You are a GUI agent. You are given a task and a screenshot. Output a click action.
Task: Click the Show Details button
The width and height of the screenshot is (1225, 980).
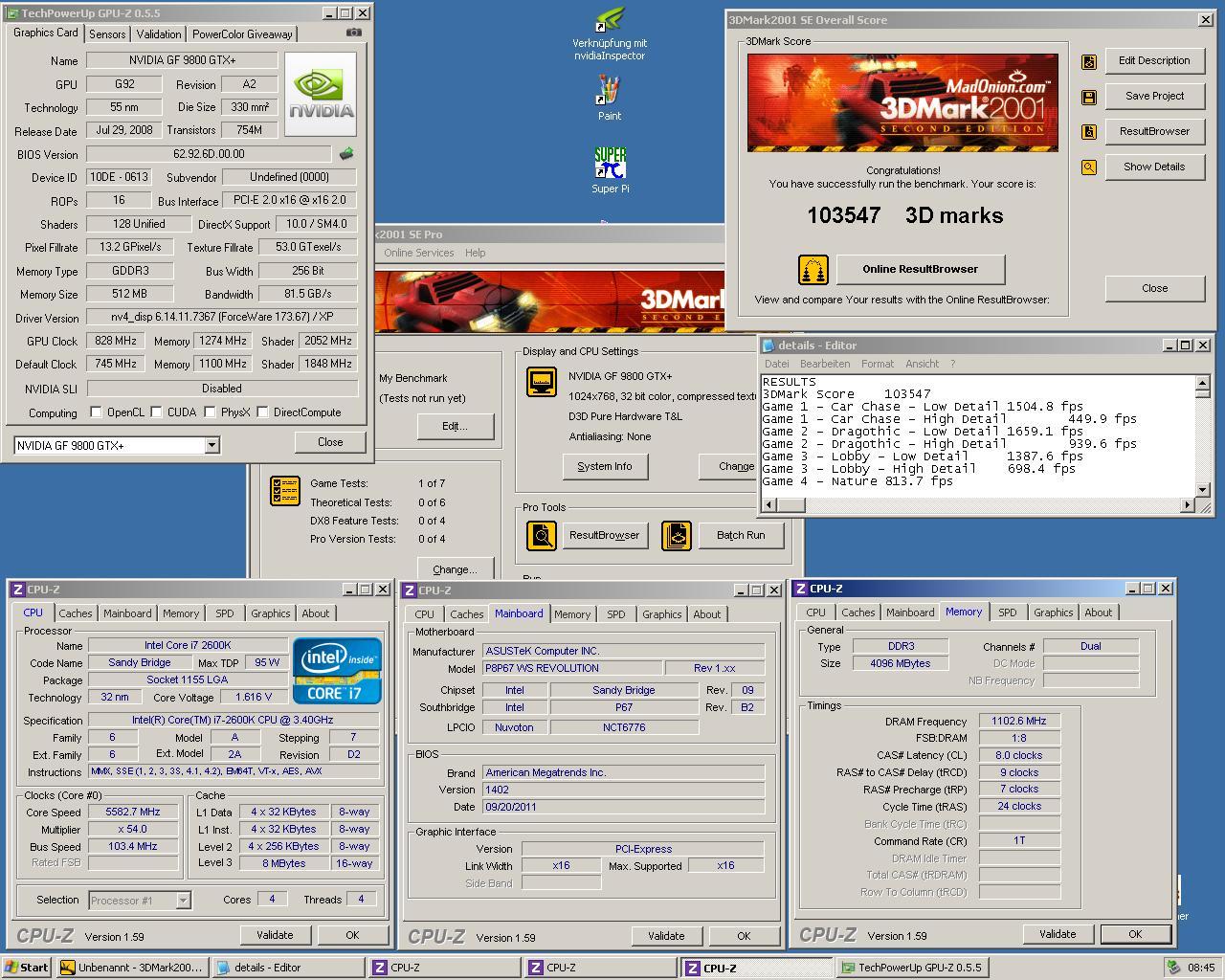pyautogui.click(x=1154, y=167)
